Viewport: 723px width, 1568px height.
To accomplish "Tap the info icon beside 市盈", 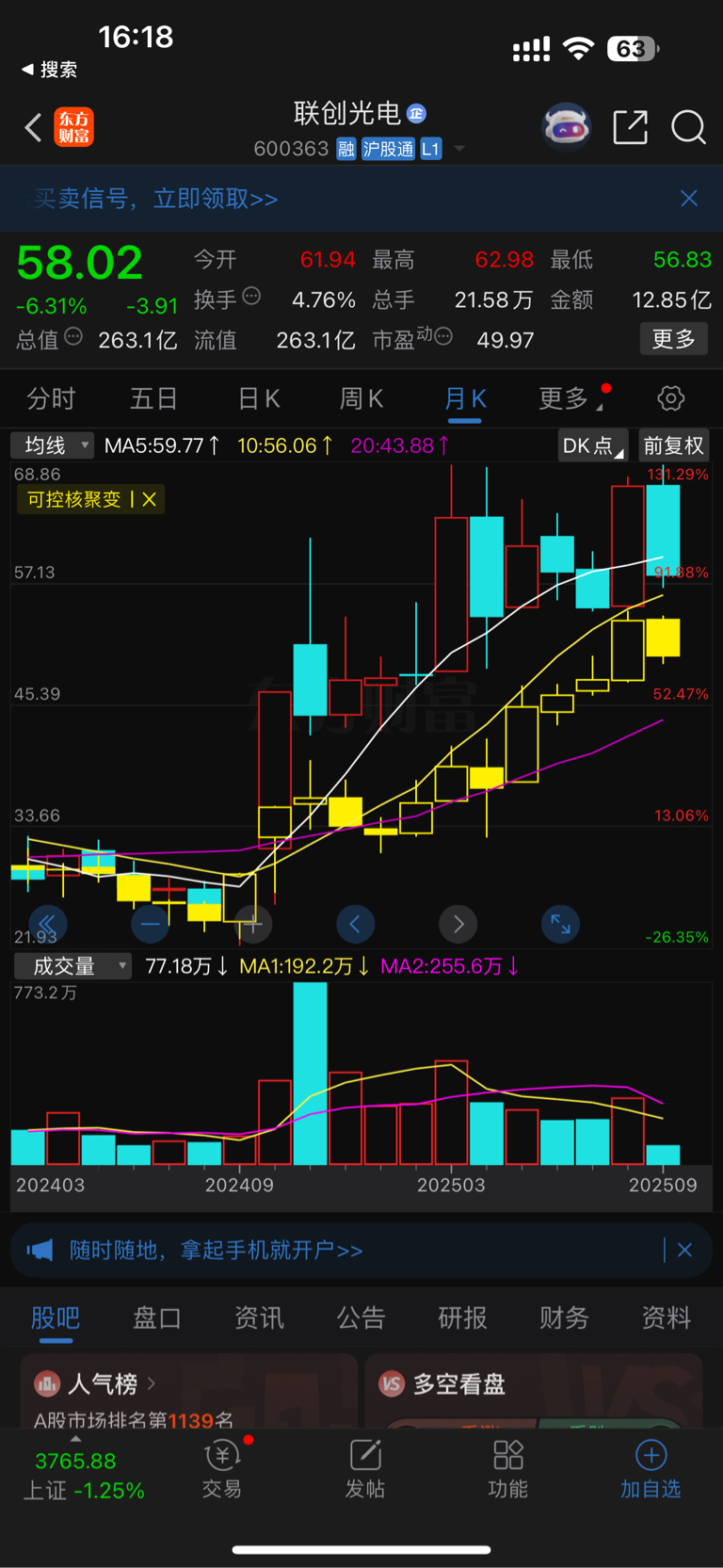I will pyautogui.click(x=443, y=335).
